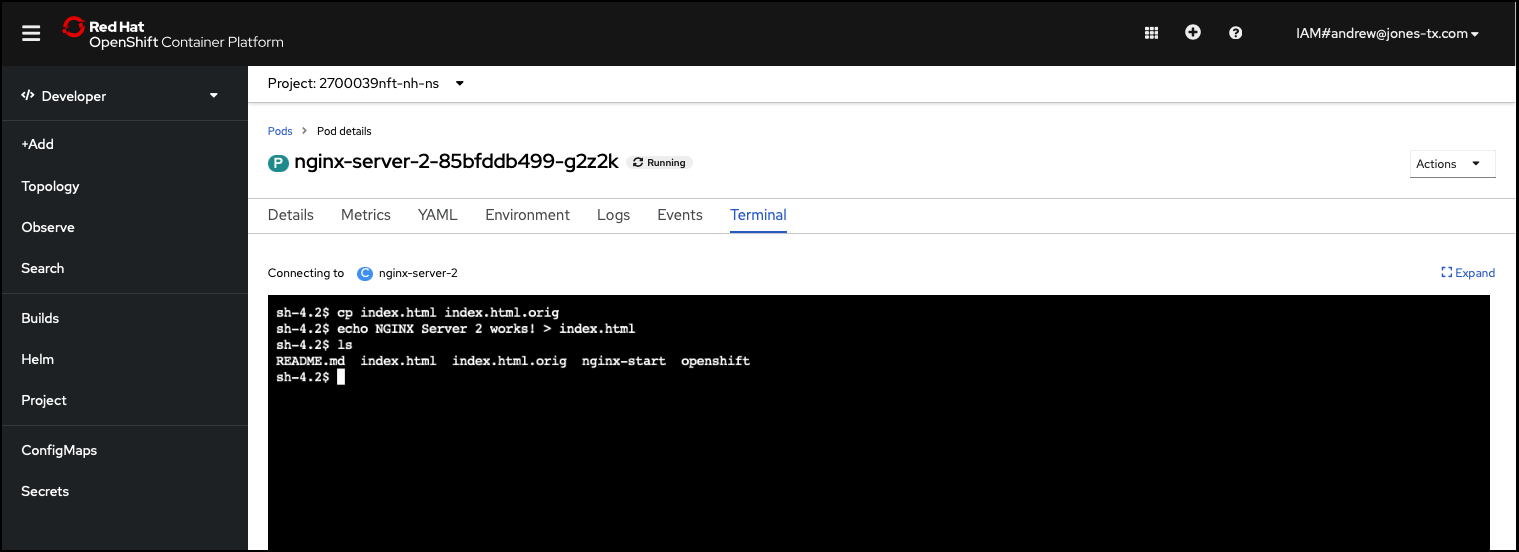Go to the Pods breadcrumb link
The height and width of the screenshot is (552, 1519).
coord(280,131)
